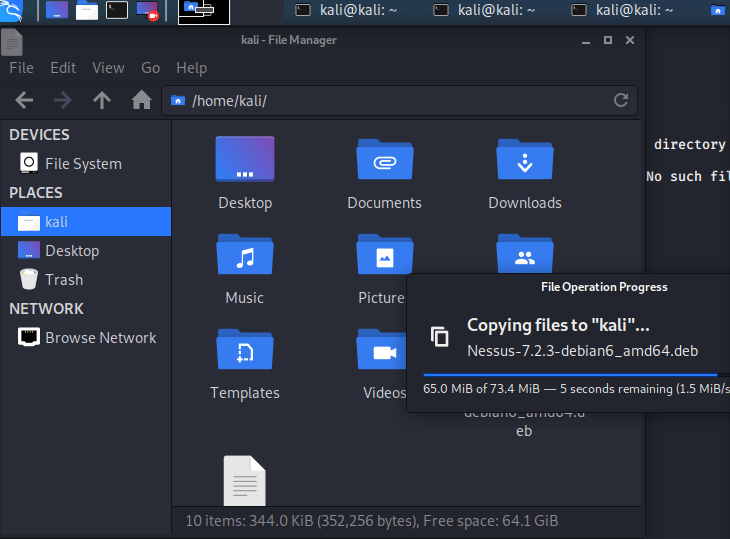Viewport: 730px width, 539px height.
Task: Go up to the parent directory
Action: pyautogui.click(x=101, y=100)
